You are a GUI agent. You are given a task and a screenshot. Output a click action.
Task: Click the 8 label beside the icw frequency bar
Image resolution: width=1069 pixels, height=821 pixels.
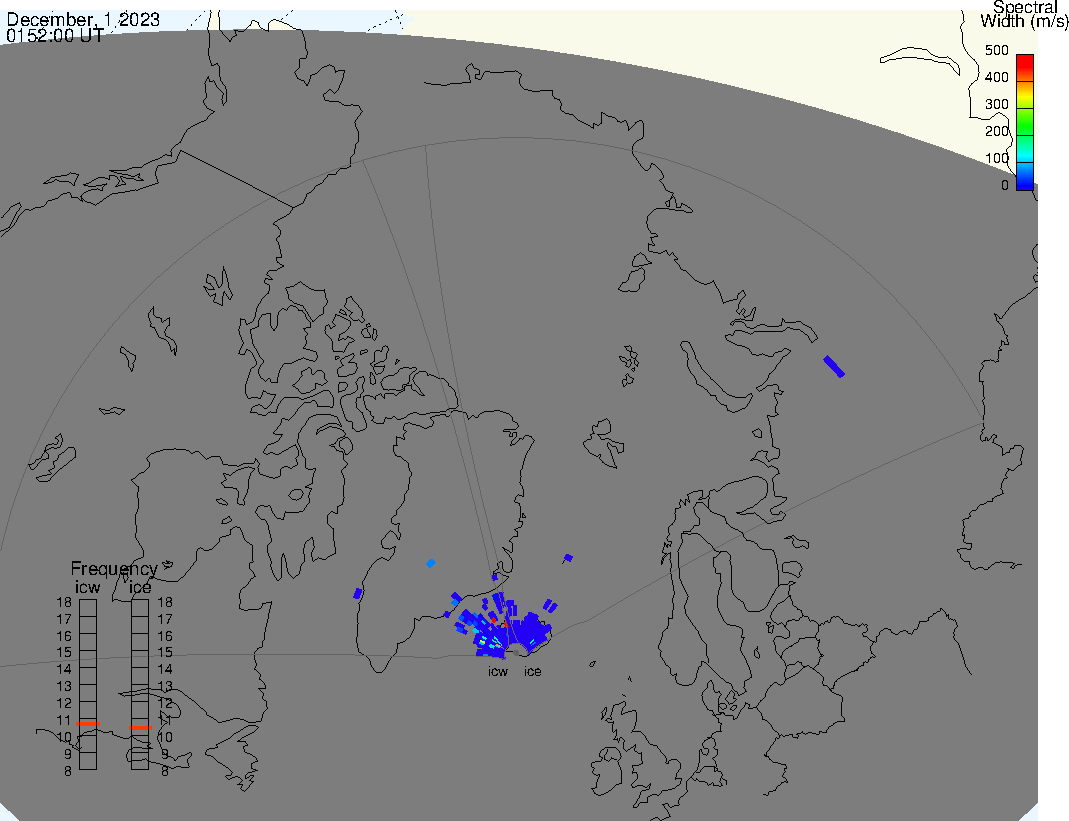(67, 771)
